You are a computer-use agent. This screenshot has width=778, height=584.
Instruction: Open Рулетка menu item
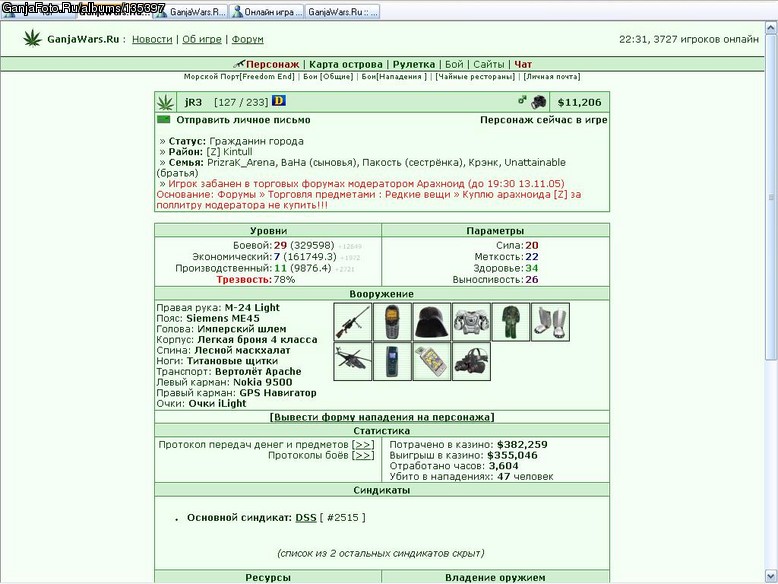point(414,64)
